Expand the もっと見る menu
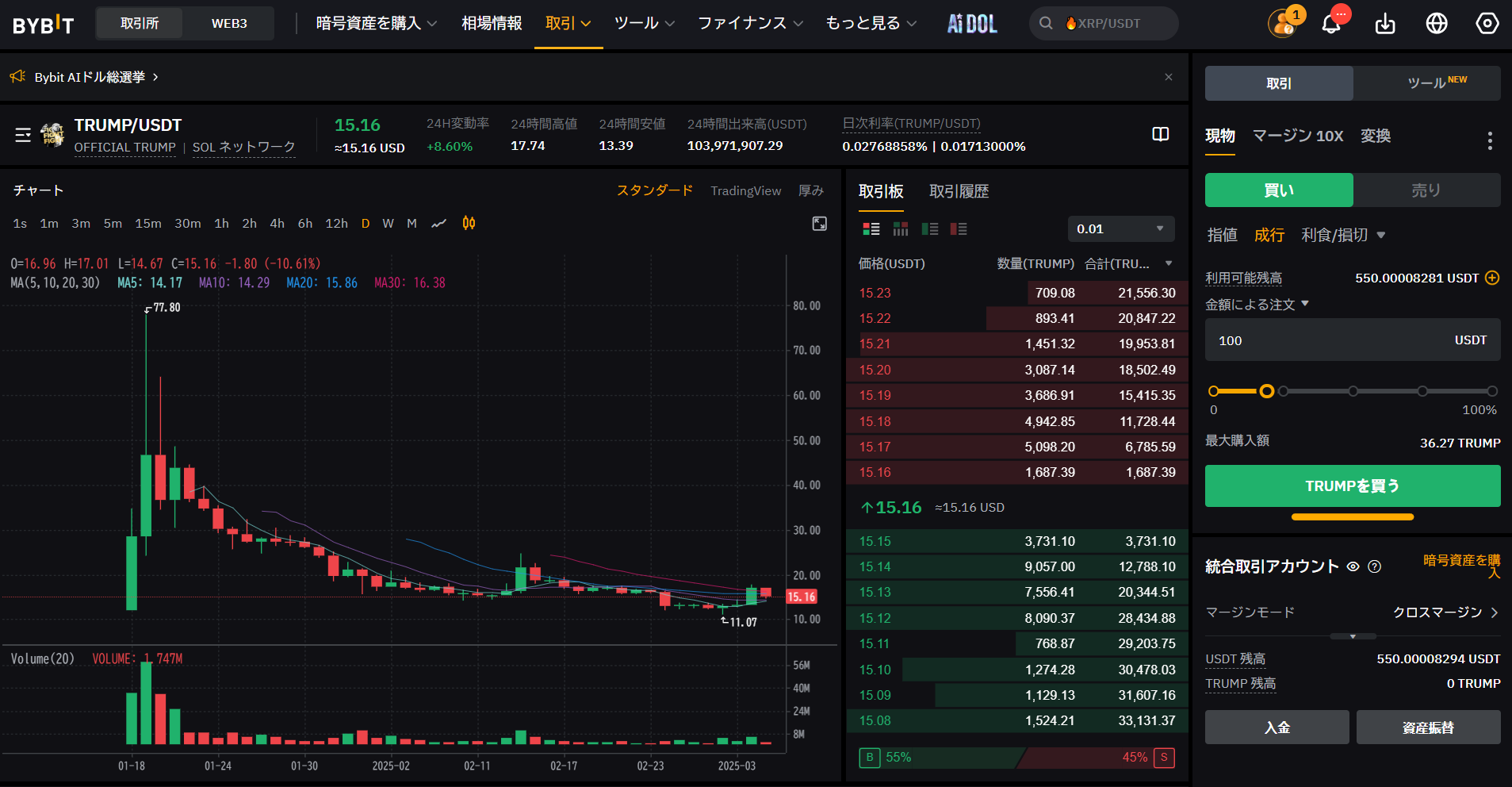 871,24
